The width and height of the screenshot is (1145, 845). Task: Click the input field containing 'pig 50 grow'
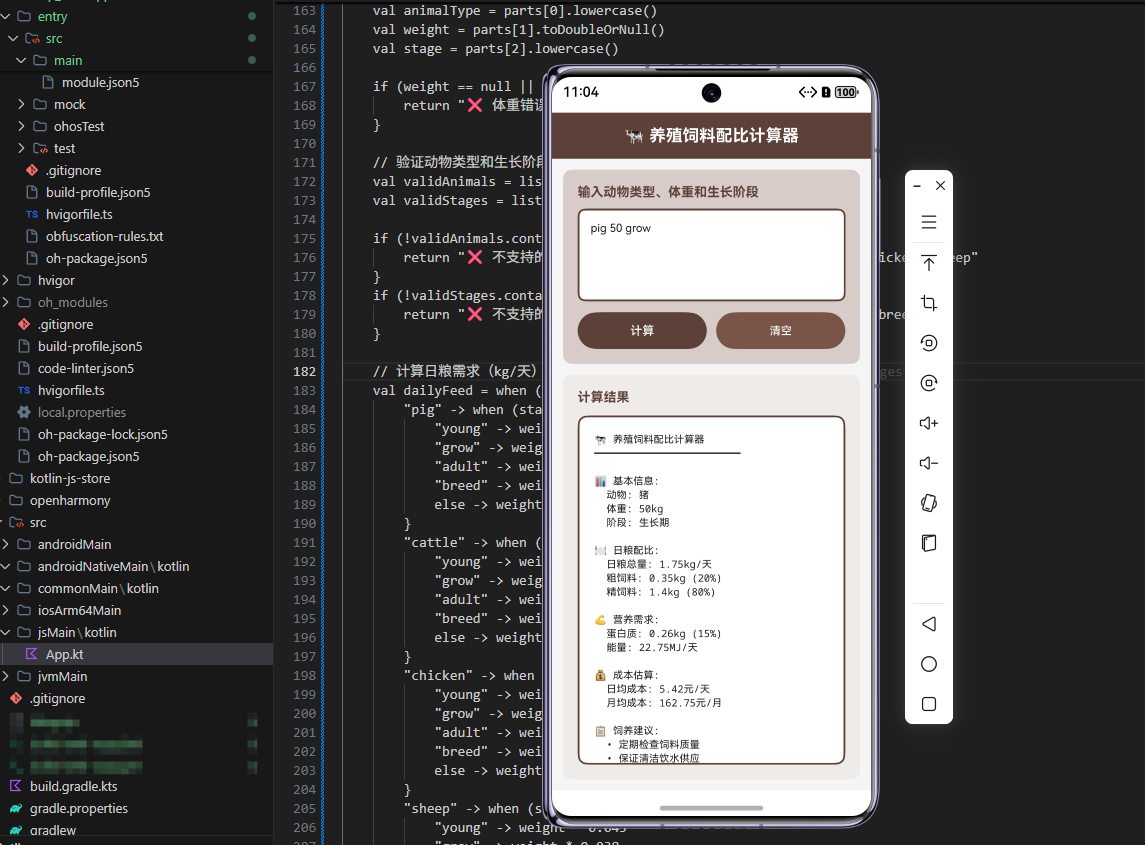(711, 255)
